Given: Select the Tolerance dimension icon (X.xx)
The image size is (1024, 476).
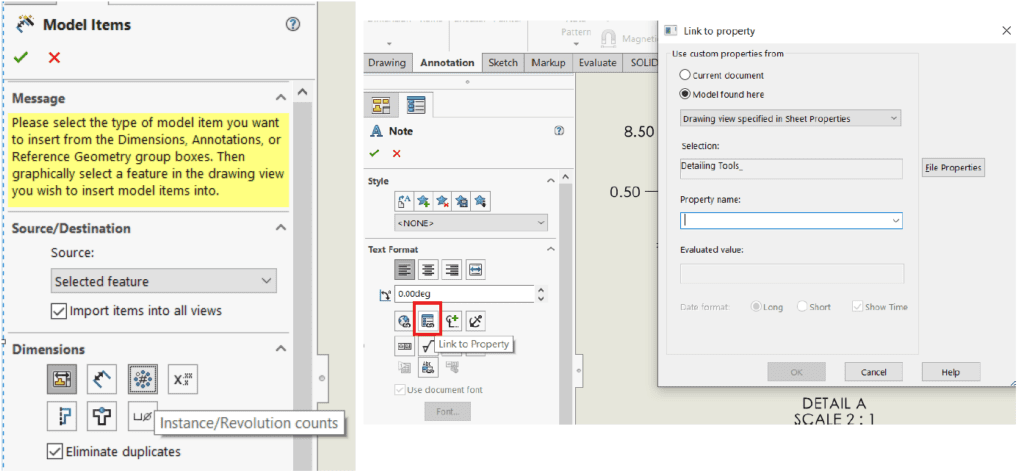Looking at the screenshot, I should (x=183, y=378).
